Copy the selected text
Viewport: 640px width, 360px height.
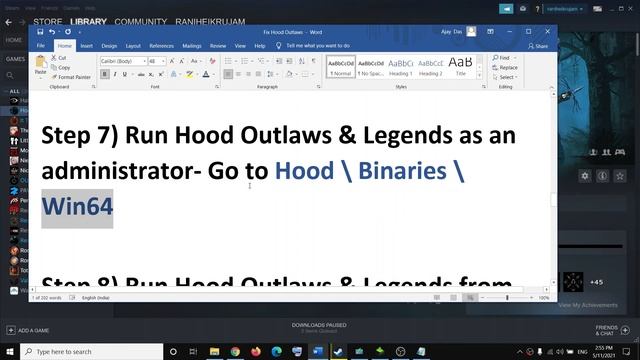60,67
